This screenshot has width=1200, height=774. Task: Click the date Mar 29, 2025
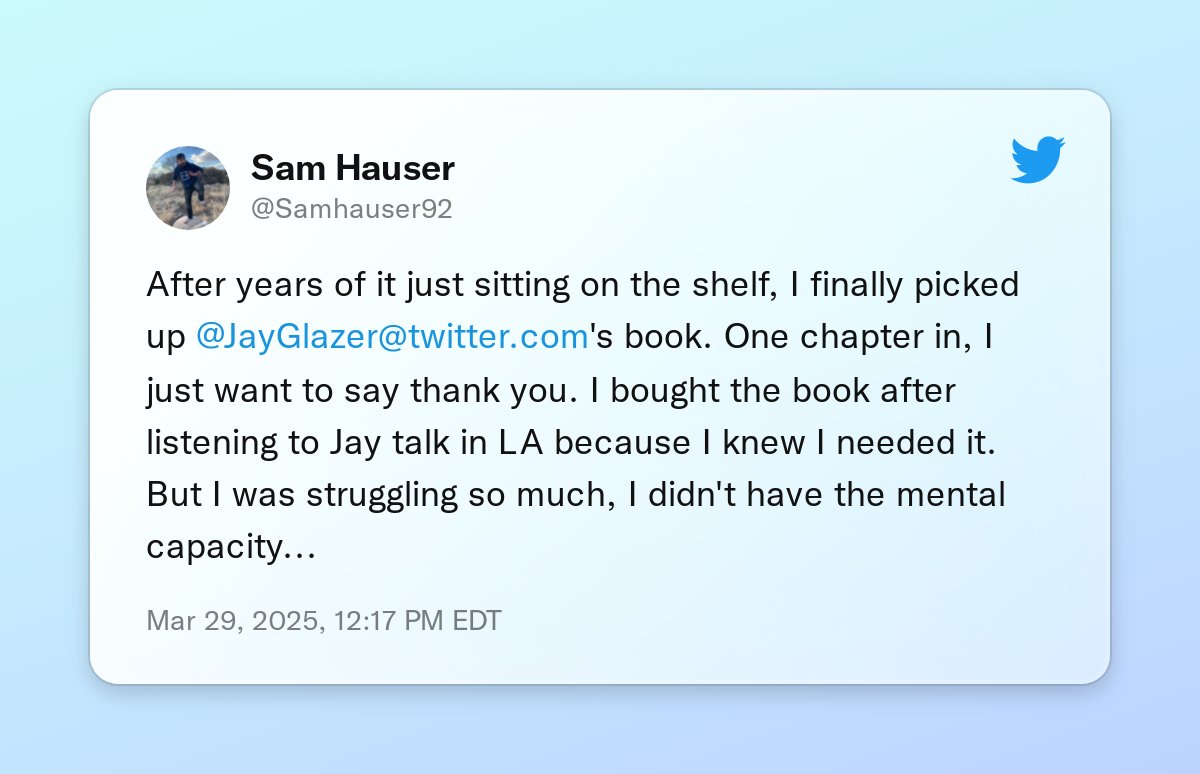tap(234, 620)
